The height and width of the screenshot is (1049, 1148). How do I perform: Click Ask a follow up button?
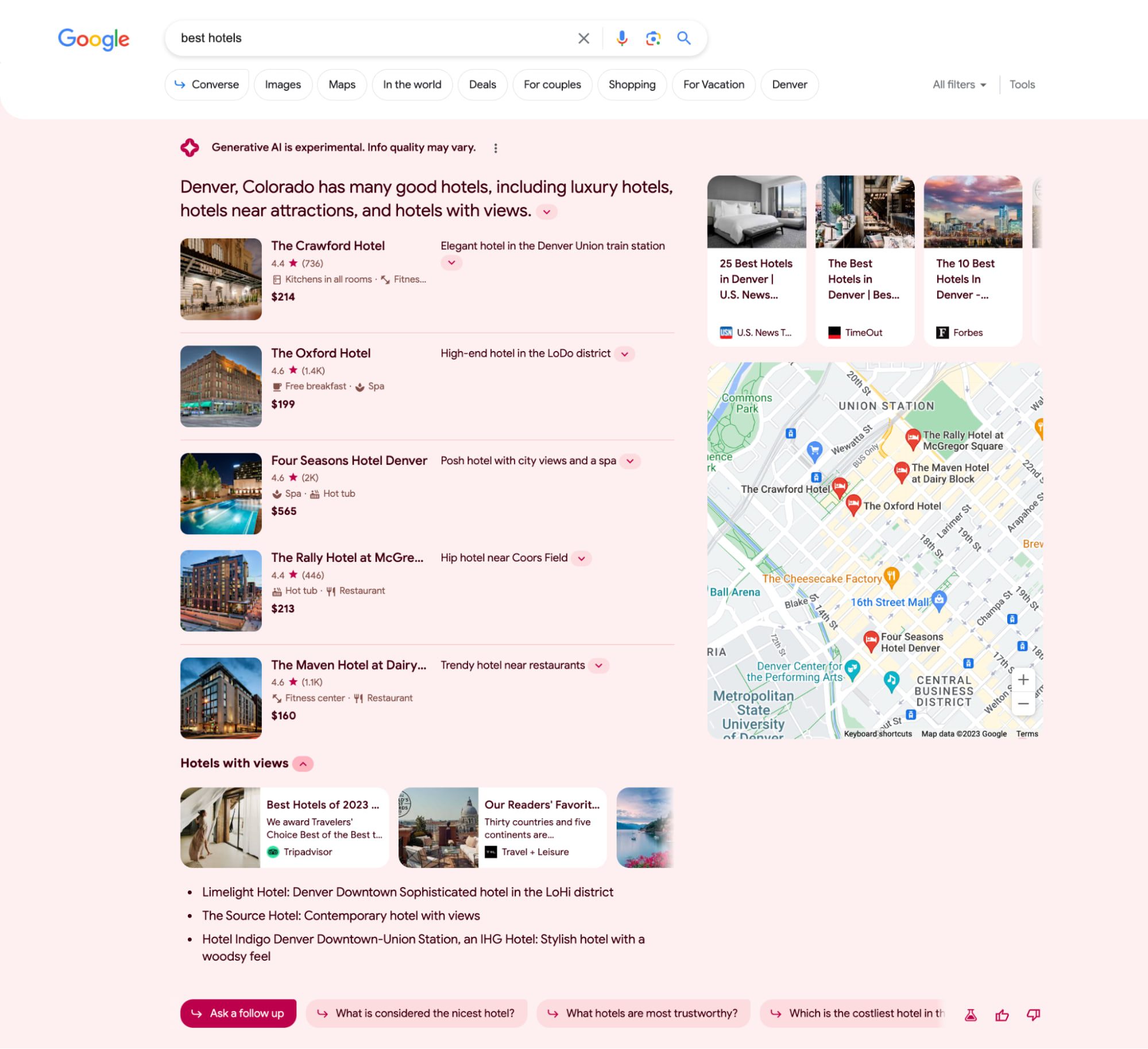[x=238, y=1013]
